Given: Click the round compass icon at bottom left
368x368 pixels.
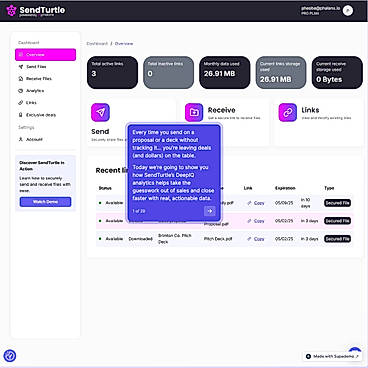Looking at the screenshot, I should 10,356.
